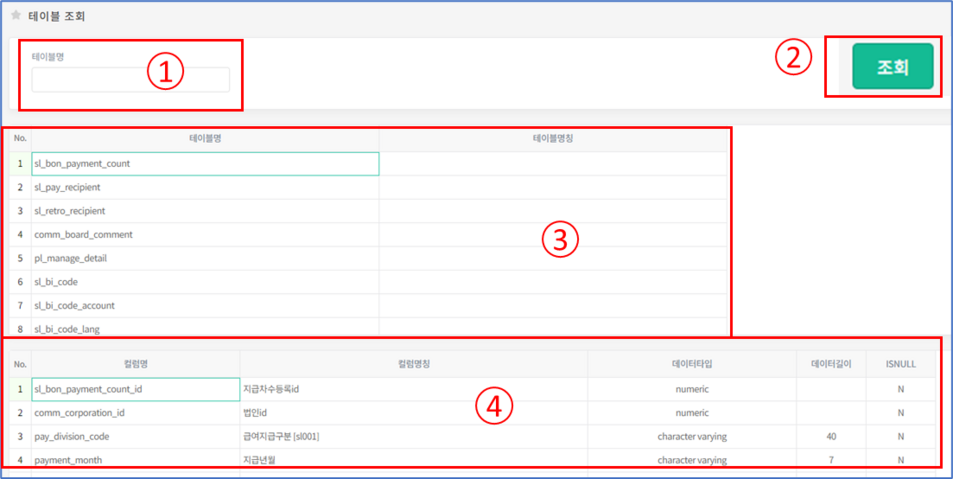The image size is (953, 479).
Task: Click the sl_bi_code_account table row
Action: pyautogui.click(x=75, y=305)
